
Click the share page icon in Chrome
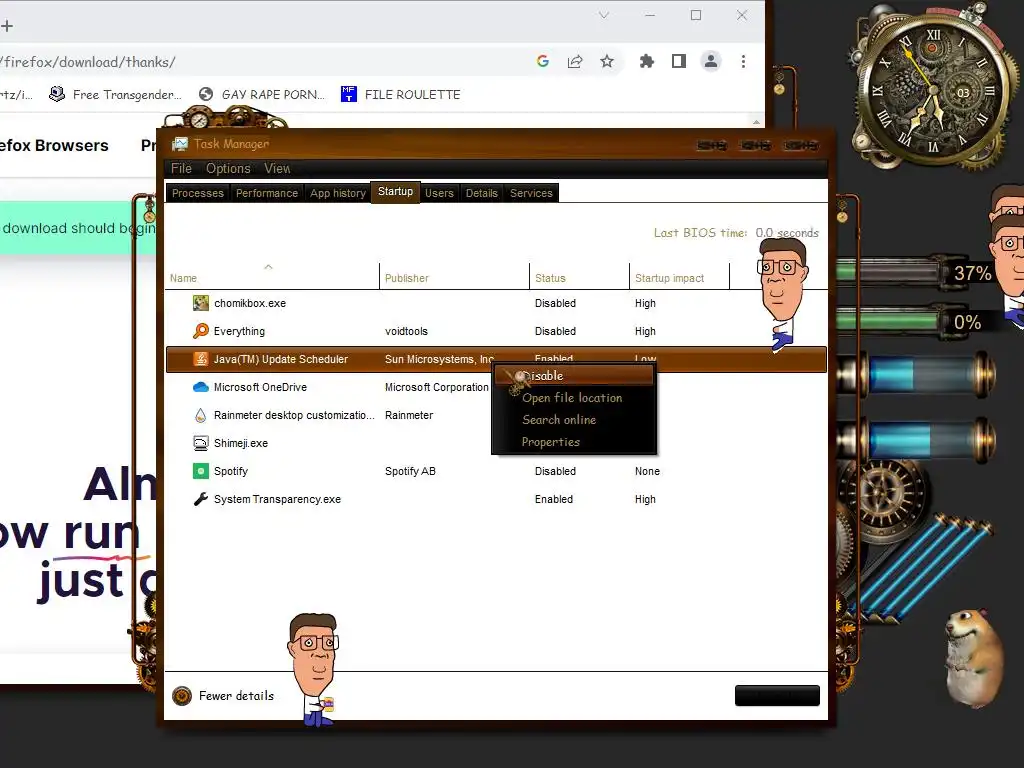click(575, 61)
